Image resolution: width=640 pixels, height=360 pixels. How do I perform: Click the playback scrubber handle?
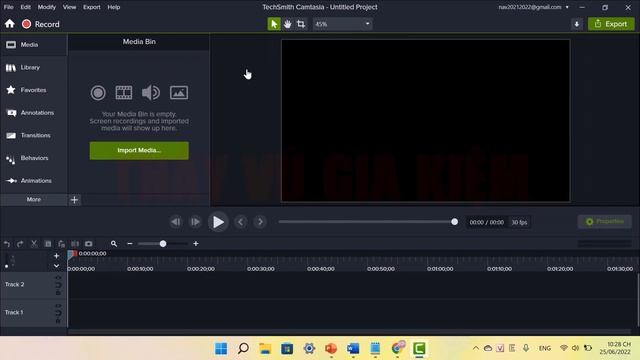(454, 222)
